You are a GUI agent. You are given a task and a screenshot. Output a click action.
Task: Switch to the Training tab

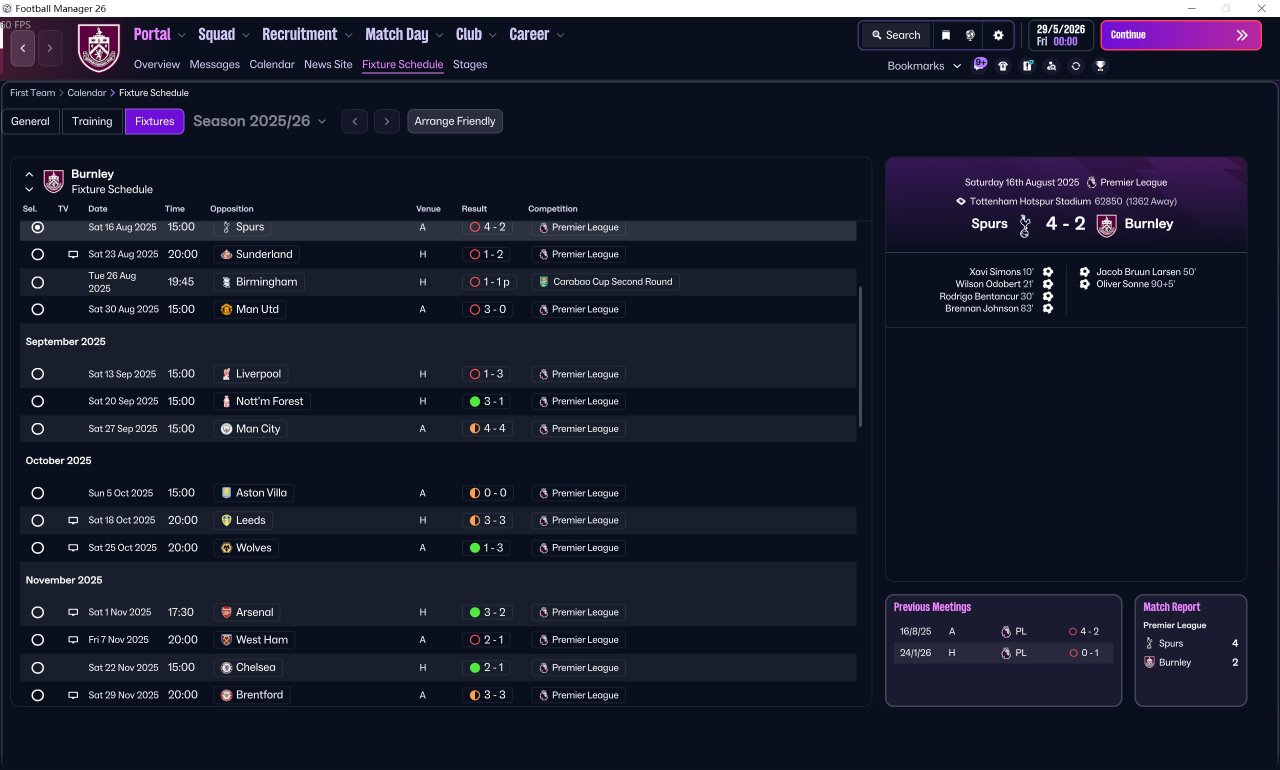tap(92, 121)
